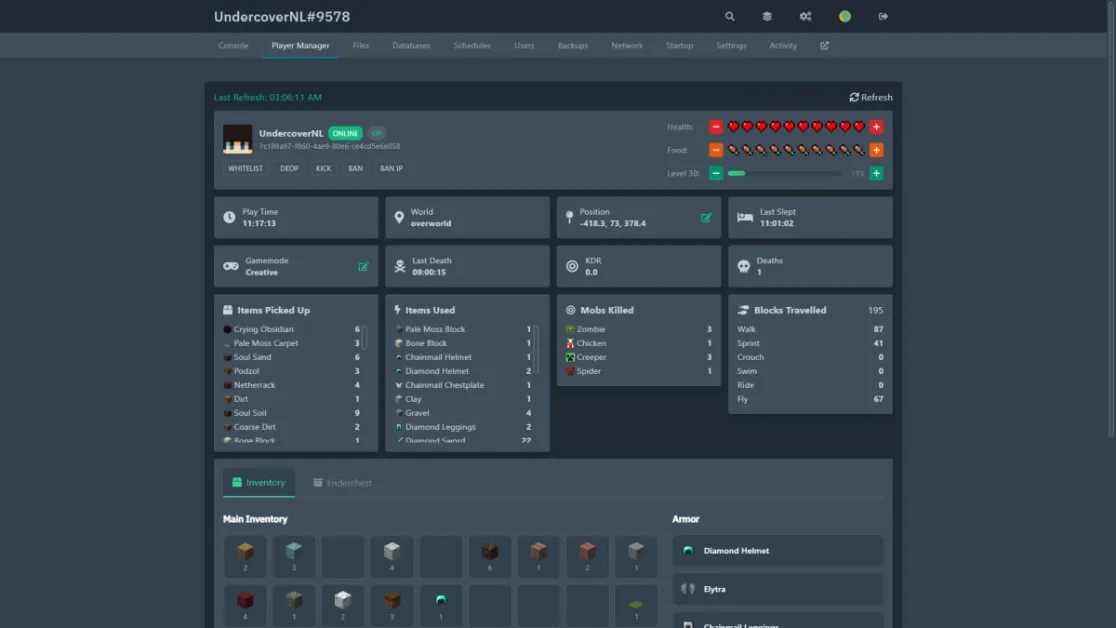Image resolution: width=1116 pixels, height=628 pixels.
Task: Increase food with orange plus button
Action: [x=876, y=150]
